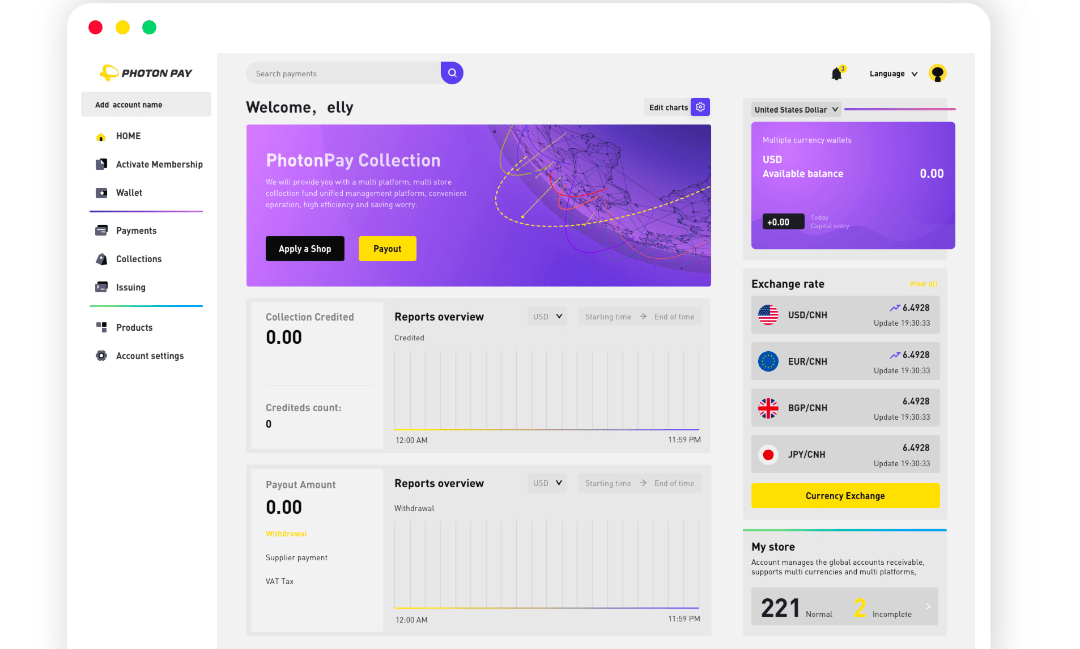Expand the United States Dollar currency selector

(796, 110)
